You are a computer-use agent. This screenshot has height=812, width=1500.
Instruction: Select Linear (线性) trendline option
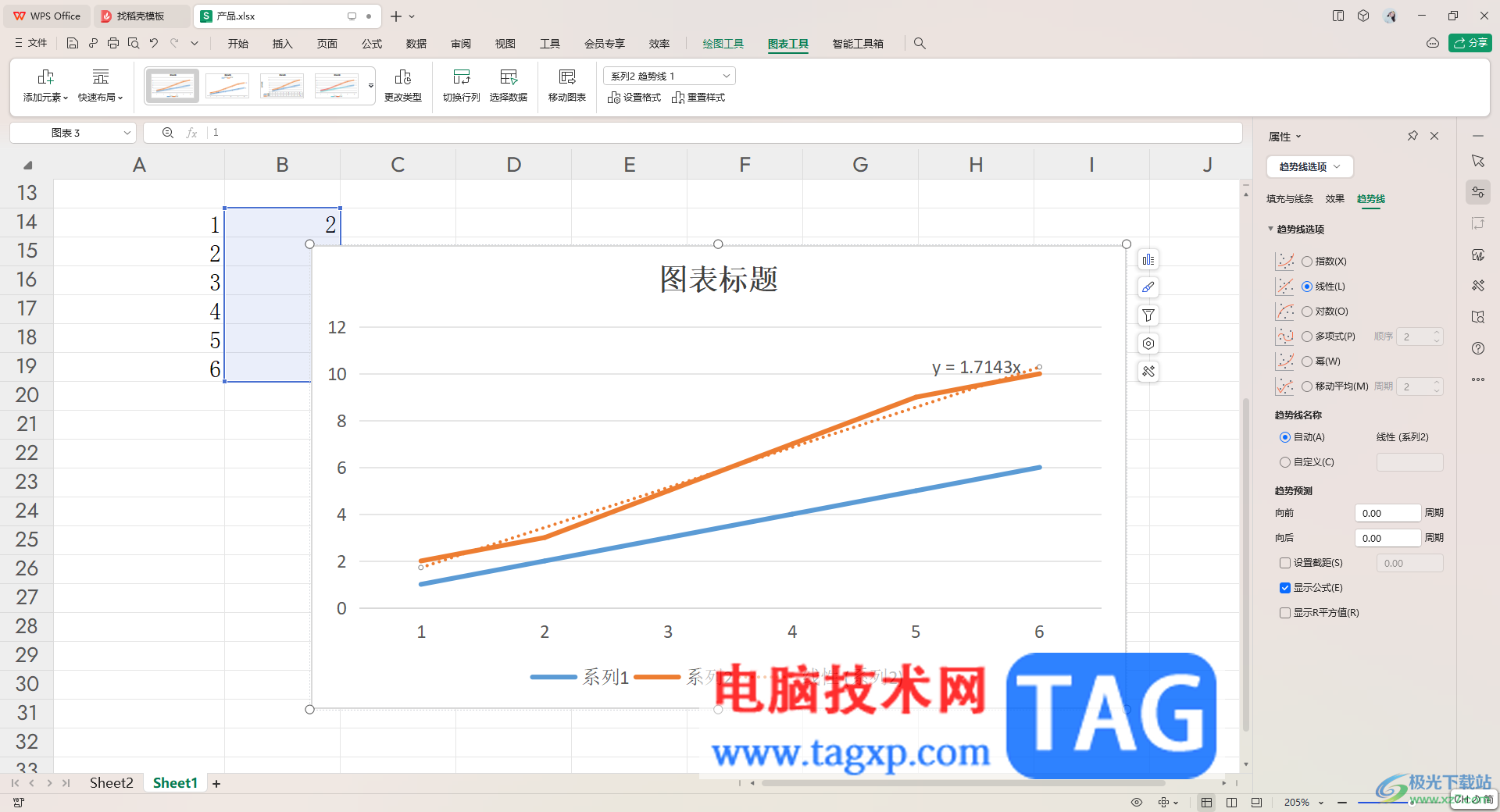coord(1307,287)
